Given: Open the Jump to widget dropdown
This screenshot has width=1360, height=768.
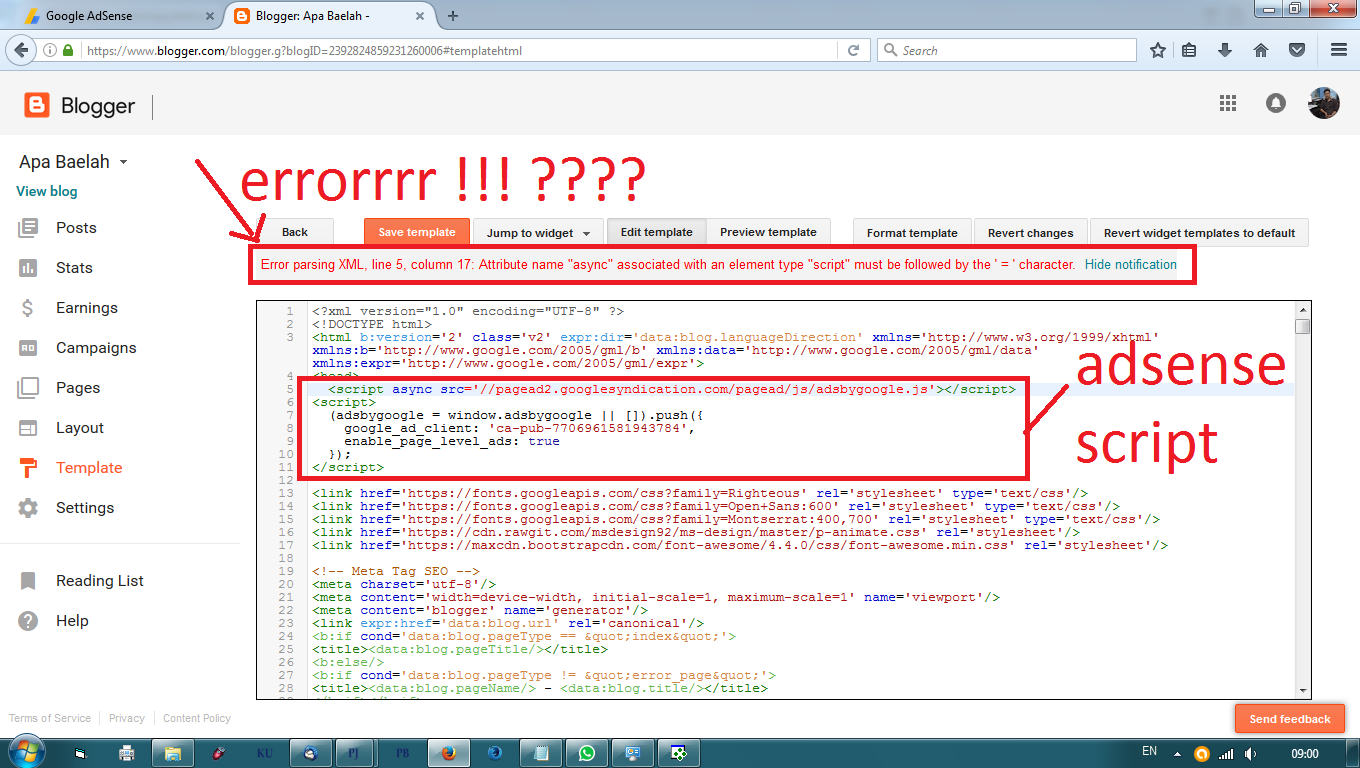Looking at the screenshot, I should coord(538,233).
